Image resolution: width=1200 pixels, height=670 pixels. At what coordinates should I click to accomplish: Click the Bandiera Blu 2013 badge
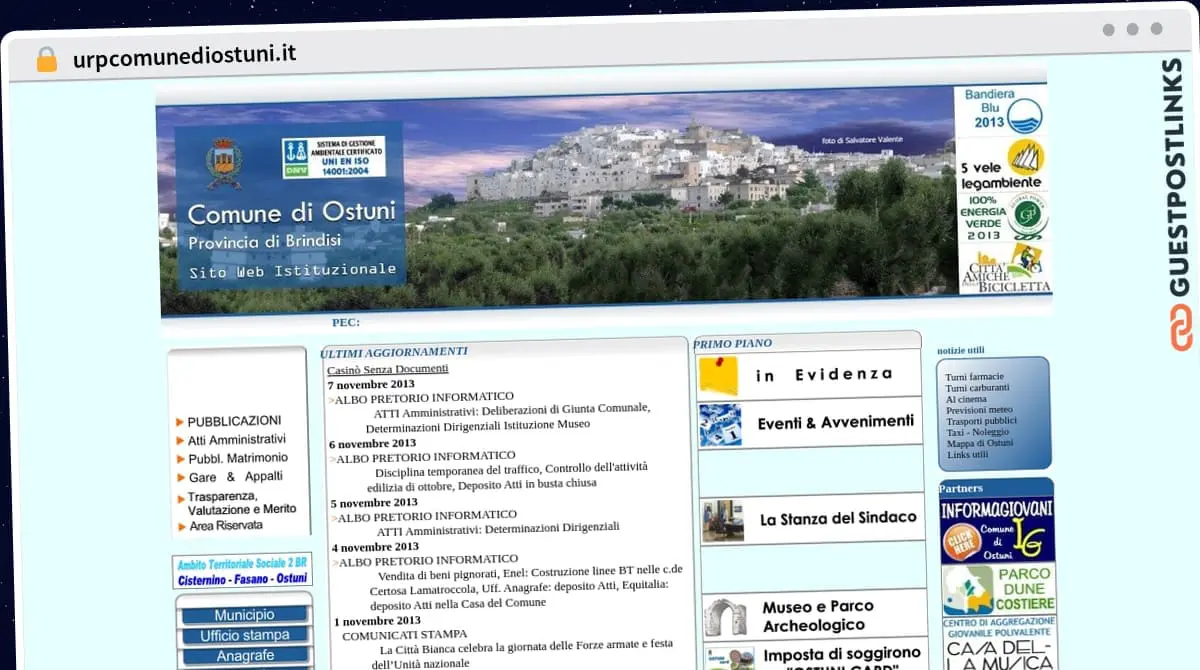click(x=1000, y=112)
